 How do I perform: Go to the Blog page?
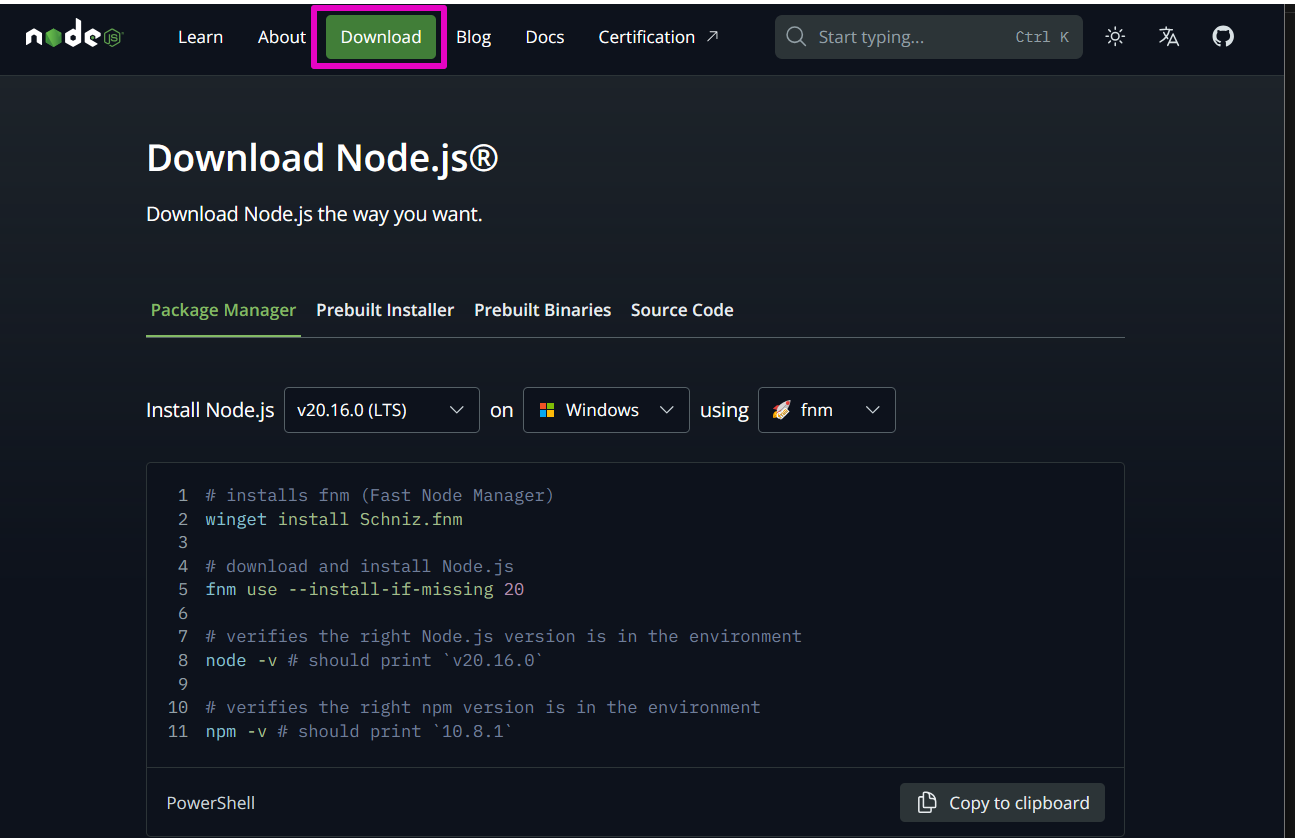(x=473, y=37)
